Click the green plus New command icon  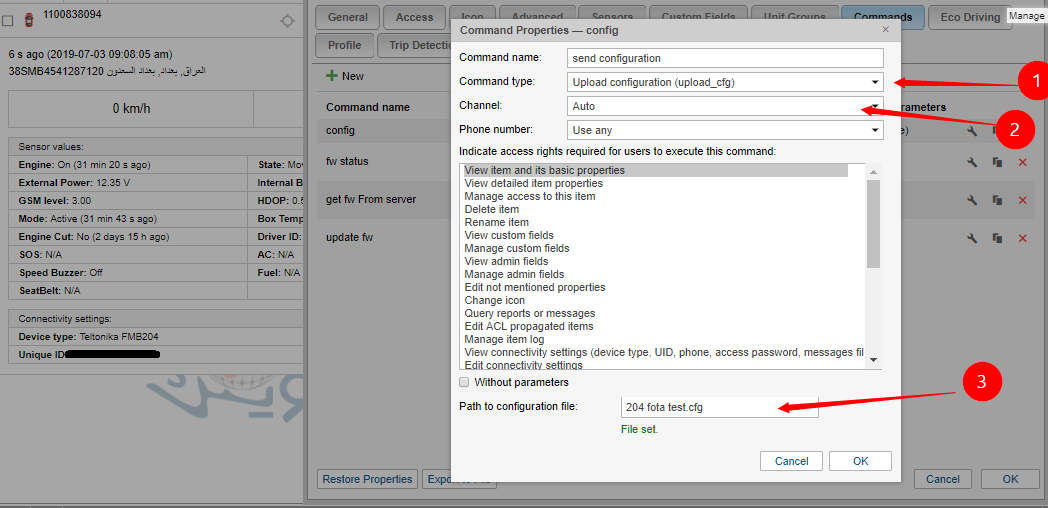(332, 76)
